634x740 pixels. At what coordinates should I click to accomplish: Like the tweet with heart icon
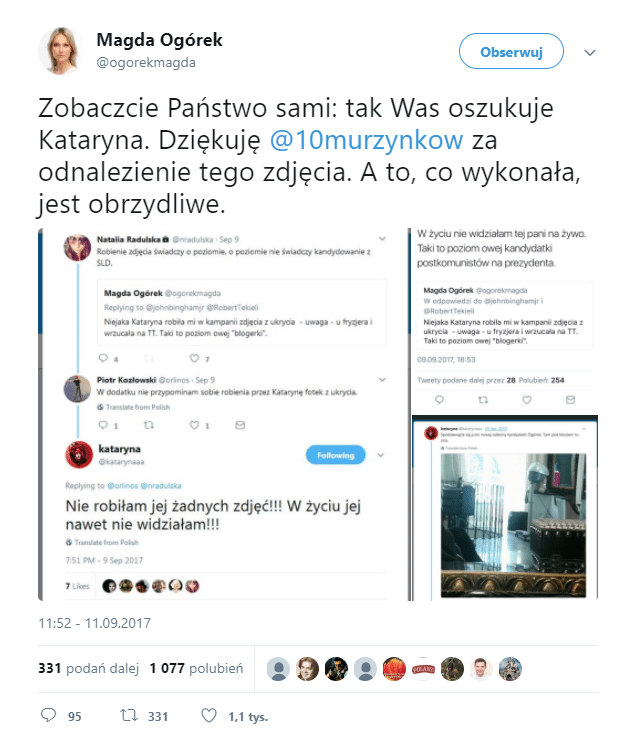209,715
